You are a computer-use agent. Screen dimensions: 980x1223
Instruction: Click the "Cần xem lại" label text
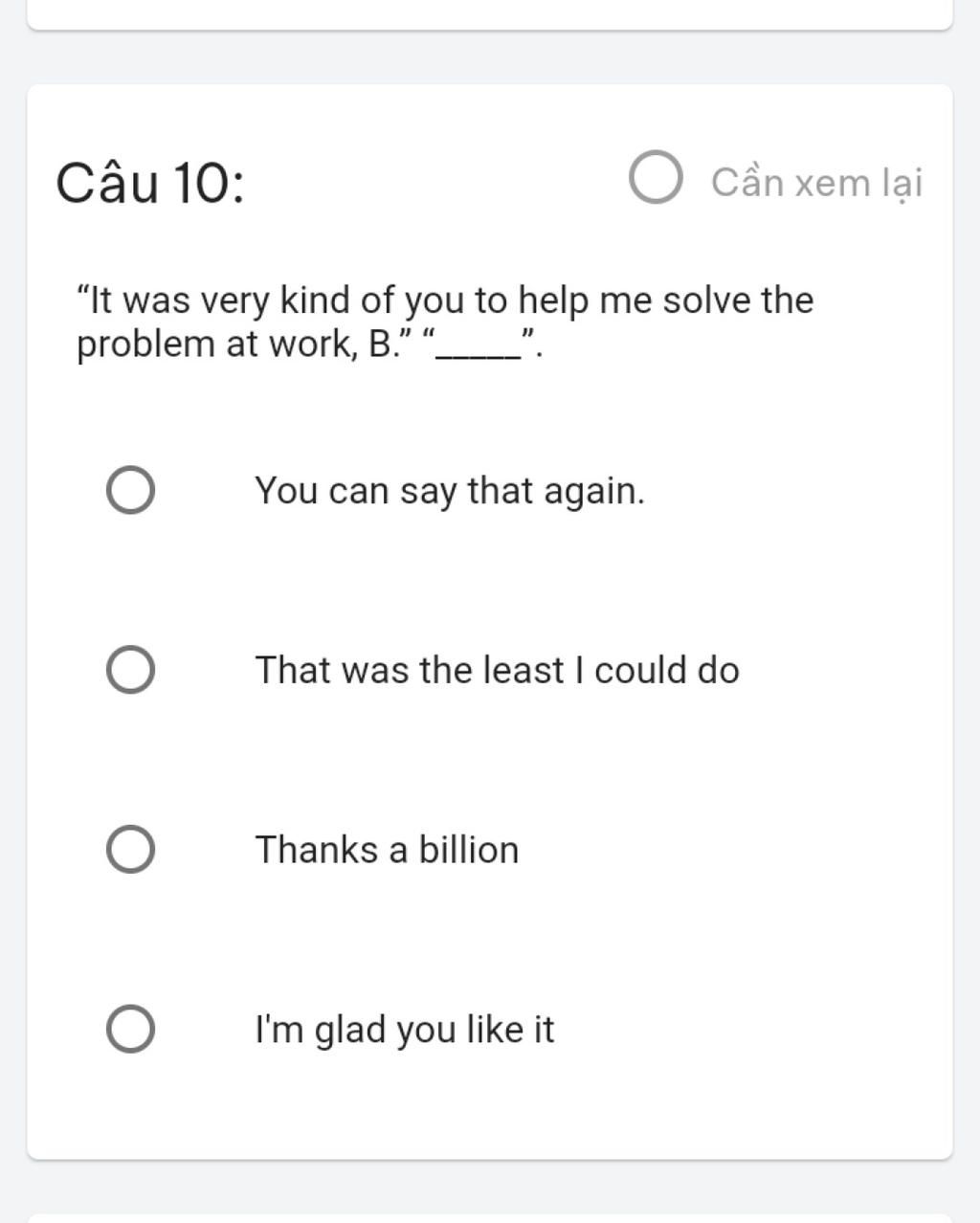point(816,182)
